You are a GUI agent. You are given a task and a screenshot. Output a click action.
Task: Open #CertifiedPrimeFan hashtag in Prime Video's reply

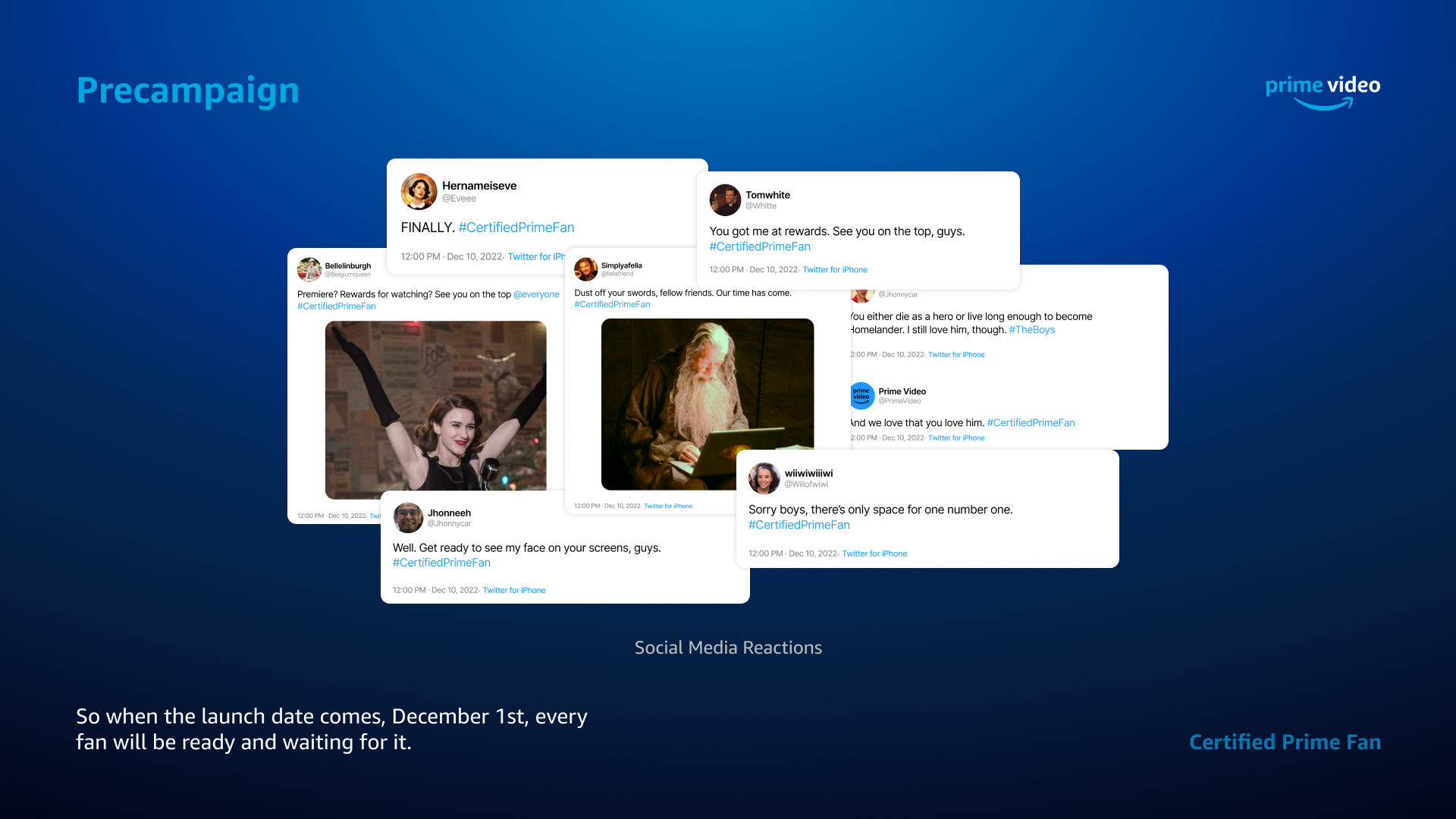[1031, 423]
